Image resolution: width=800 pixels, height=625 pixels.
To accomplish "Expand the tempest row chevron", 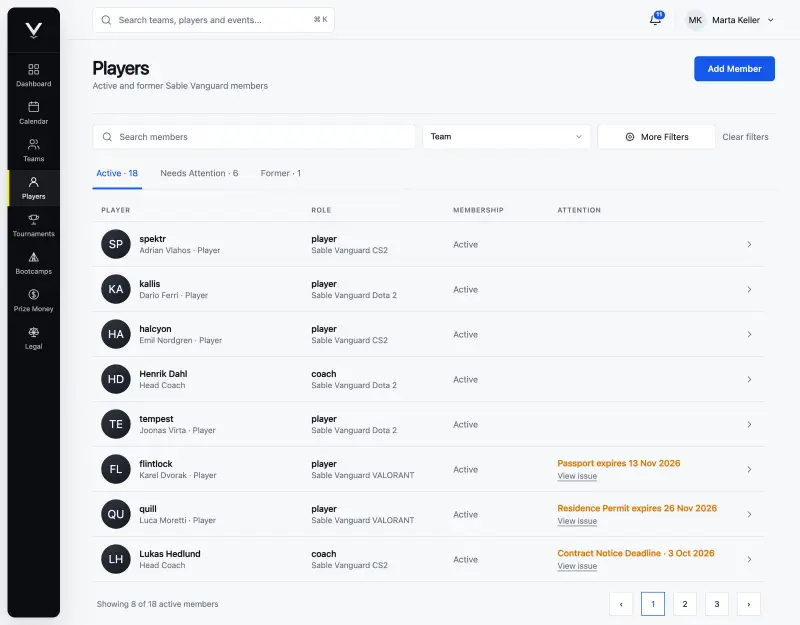I will point(749,424).
